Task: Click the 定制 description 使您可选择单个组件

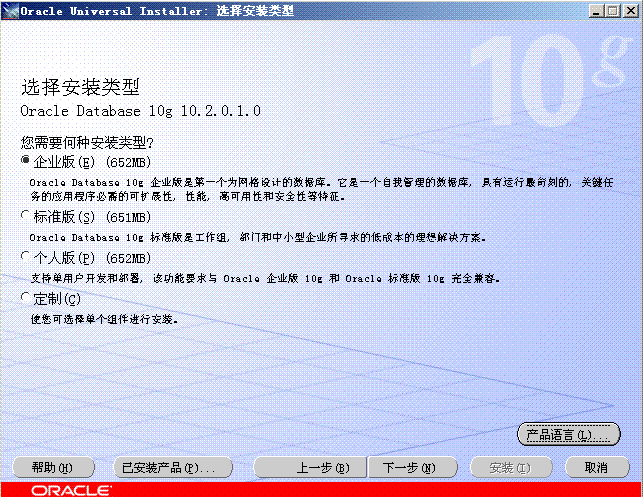Action: [104, 319]
